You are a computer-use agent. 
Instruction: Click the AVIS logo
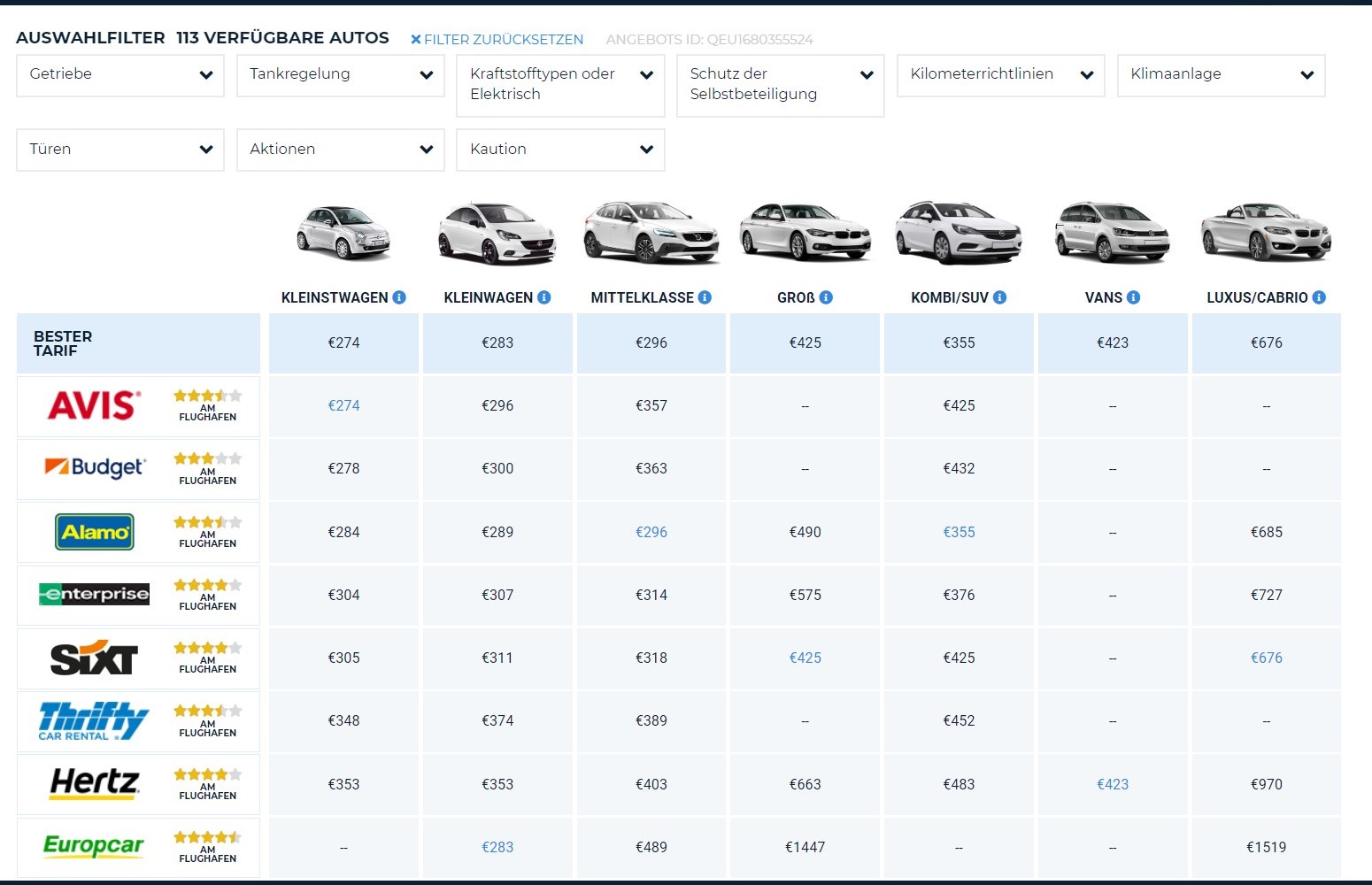point(94,405)
